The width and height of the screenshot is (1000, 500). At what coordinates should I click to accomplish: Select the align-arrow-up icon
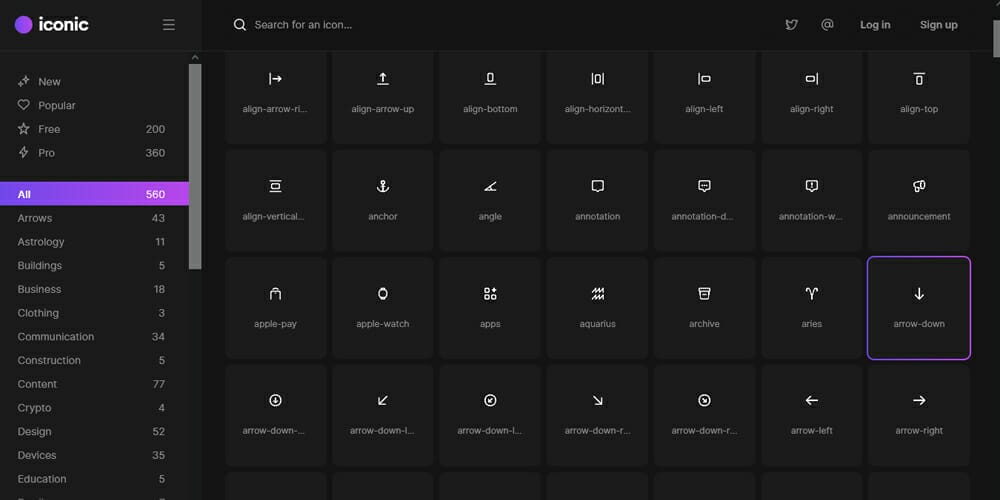click(383, 93)
